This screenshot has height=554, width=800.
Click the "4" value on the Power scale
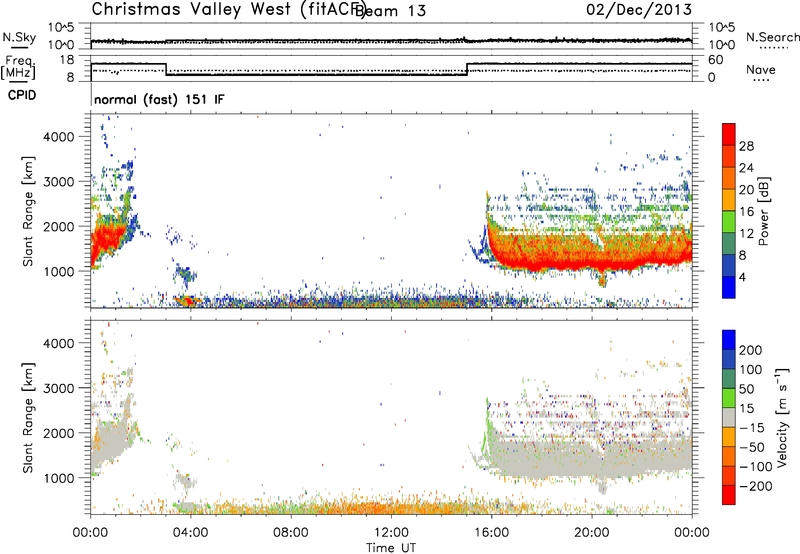[x=743, y=277]
